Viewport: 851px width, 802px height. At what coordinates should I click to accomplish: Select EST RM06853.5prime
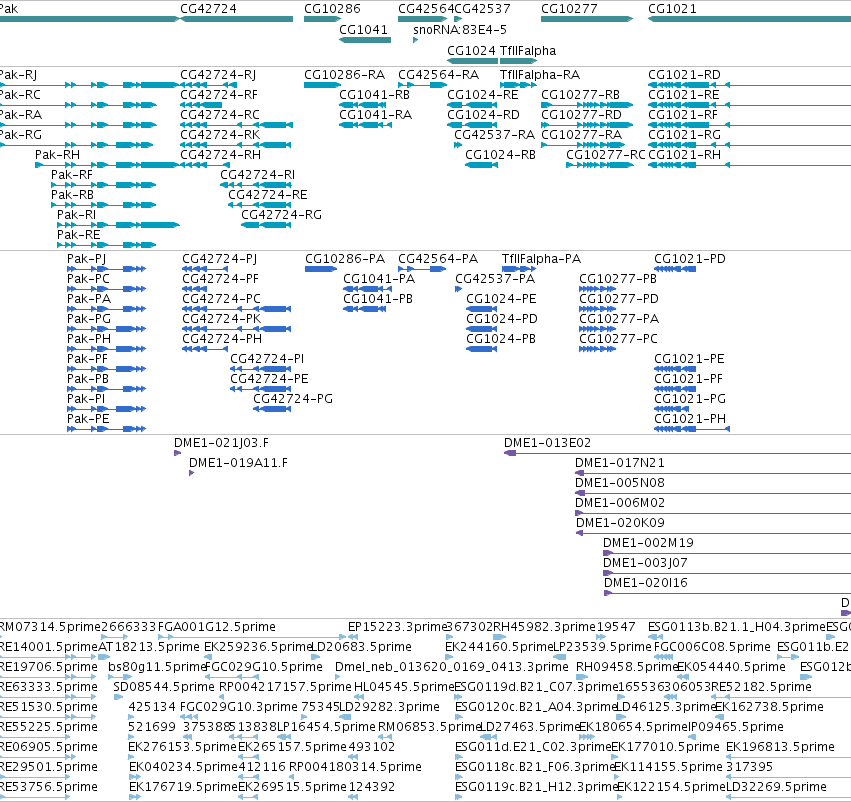coord(385,737)
